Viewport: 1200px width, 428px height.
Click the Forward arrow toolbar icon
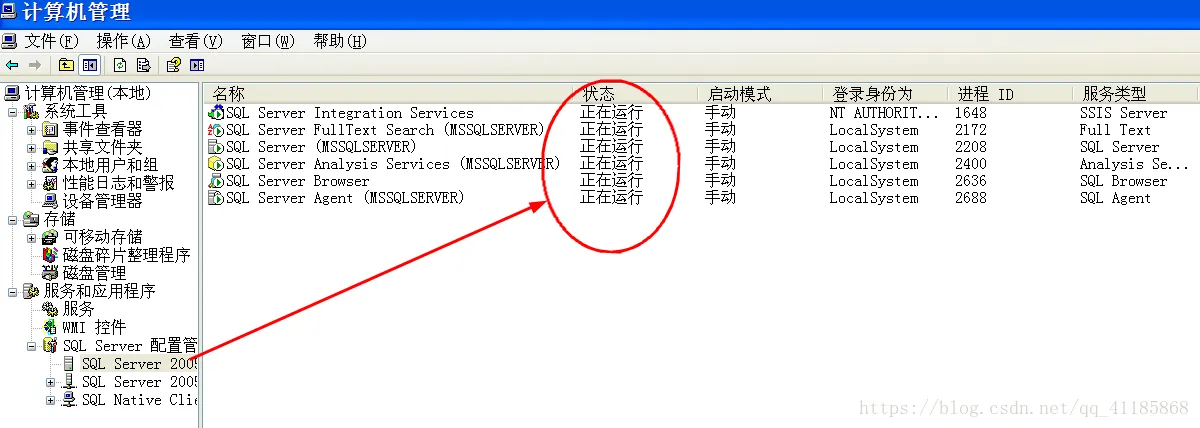pyautogui.click(x=34, y=65)
